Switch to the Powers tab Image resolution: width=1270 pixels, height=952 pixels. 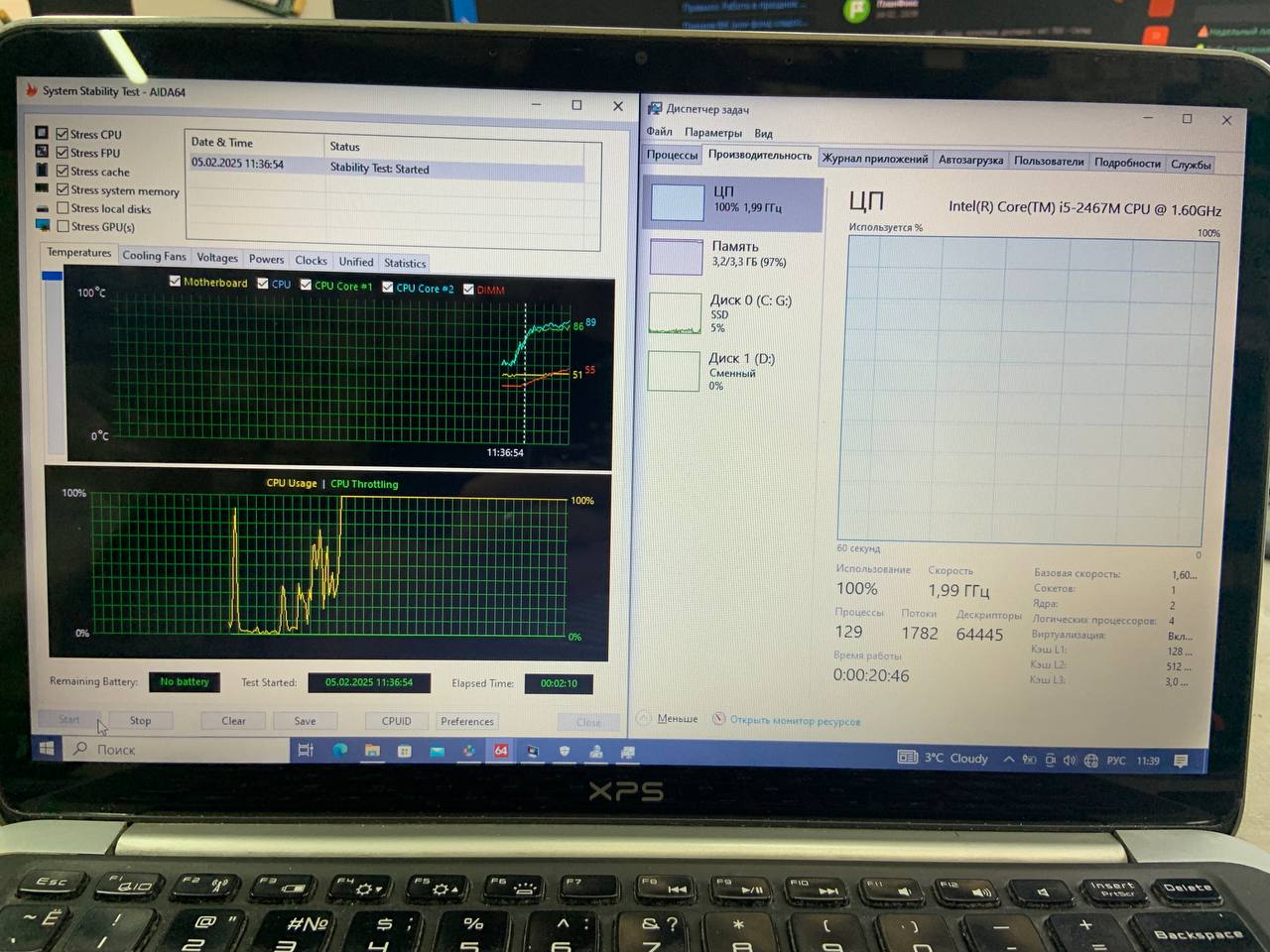[x=266, y=259]
